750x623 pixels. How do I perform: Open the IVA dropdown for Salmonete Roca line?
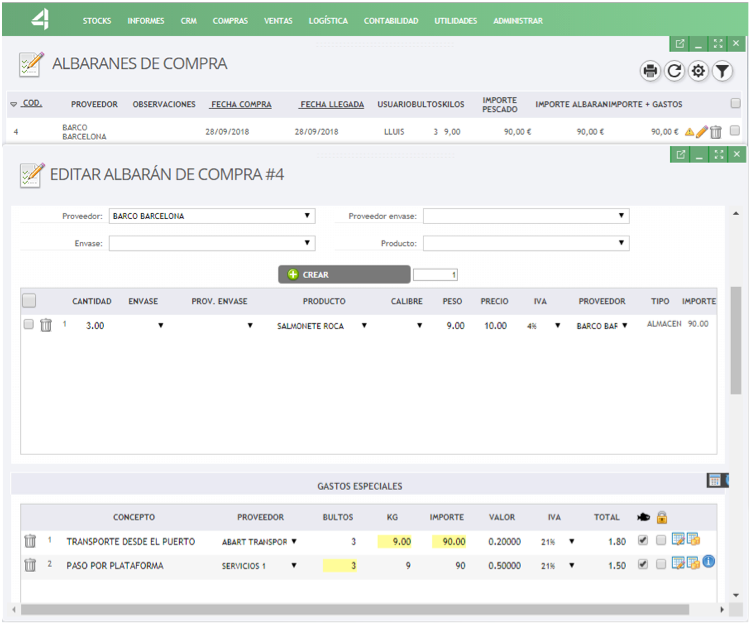pos(538,326)
